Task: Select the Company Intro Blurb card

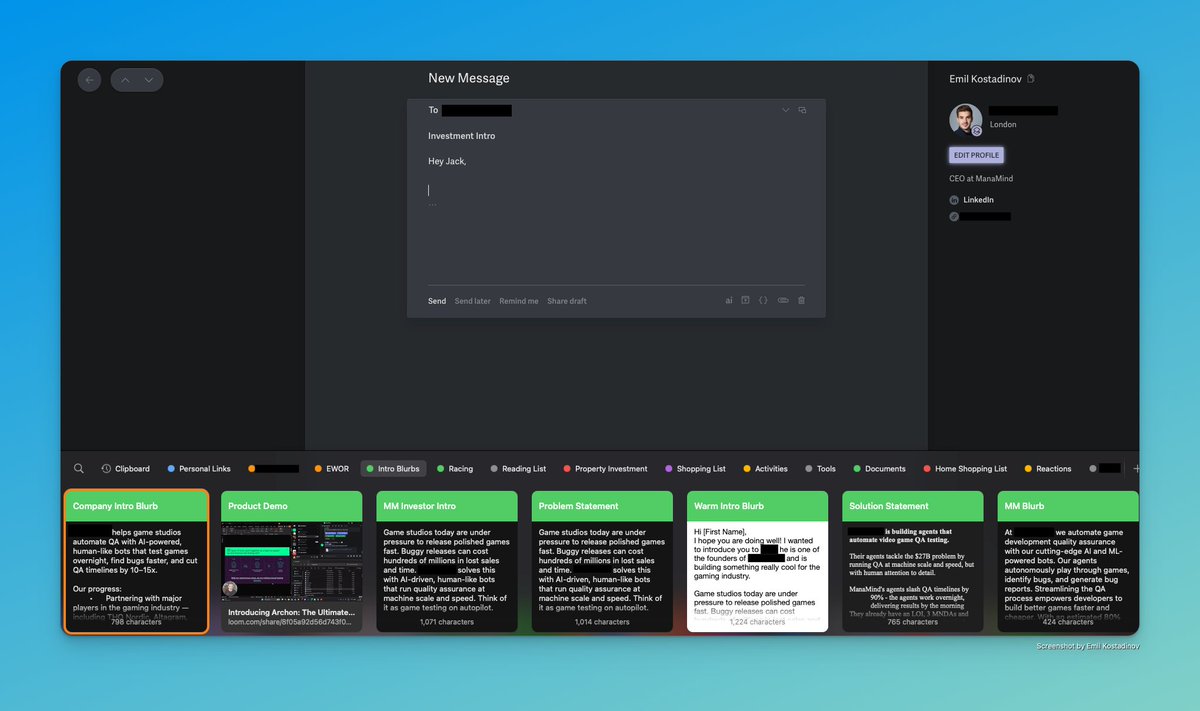Action: [x=136, y=561]
